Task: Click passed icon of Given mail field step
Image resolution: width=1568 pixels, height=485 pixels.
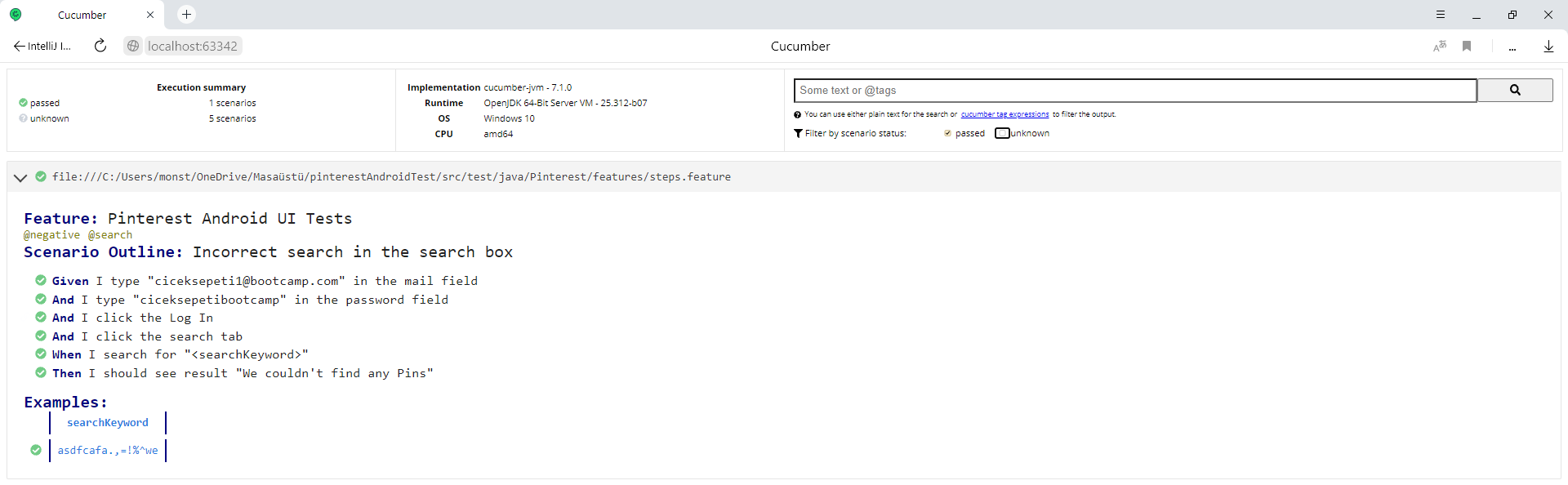Action: pyautogui.click(x=41, y=280)
